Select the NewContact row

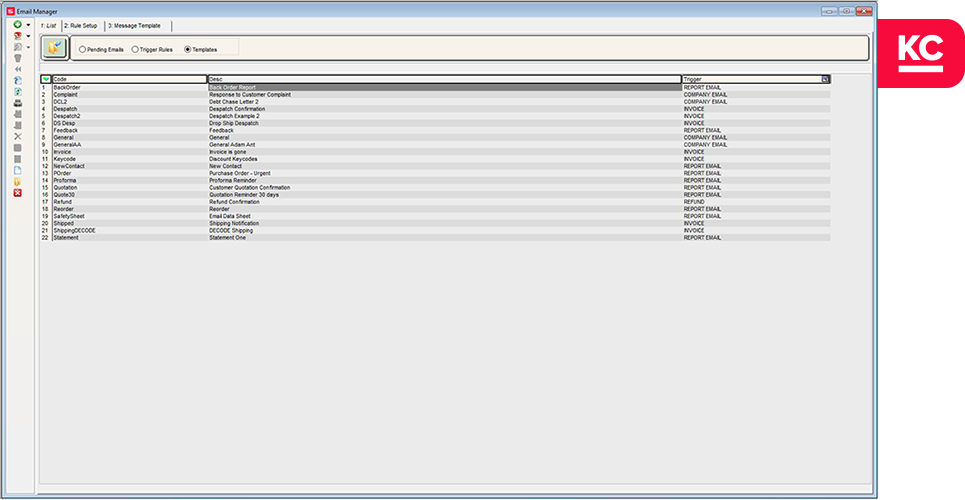(x=436, y=166)
